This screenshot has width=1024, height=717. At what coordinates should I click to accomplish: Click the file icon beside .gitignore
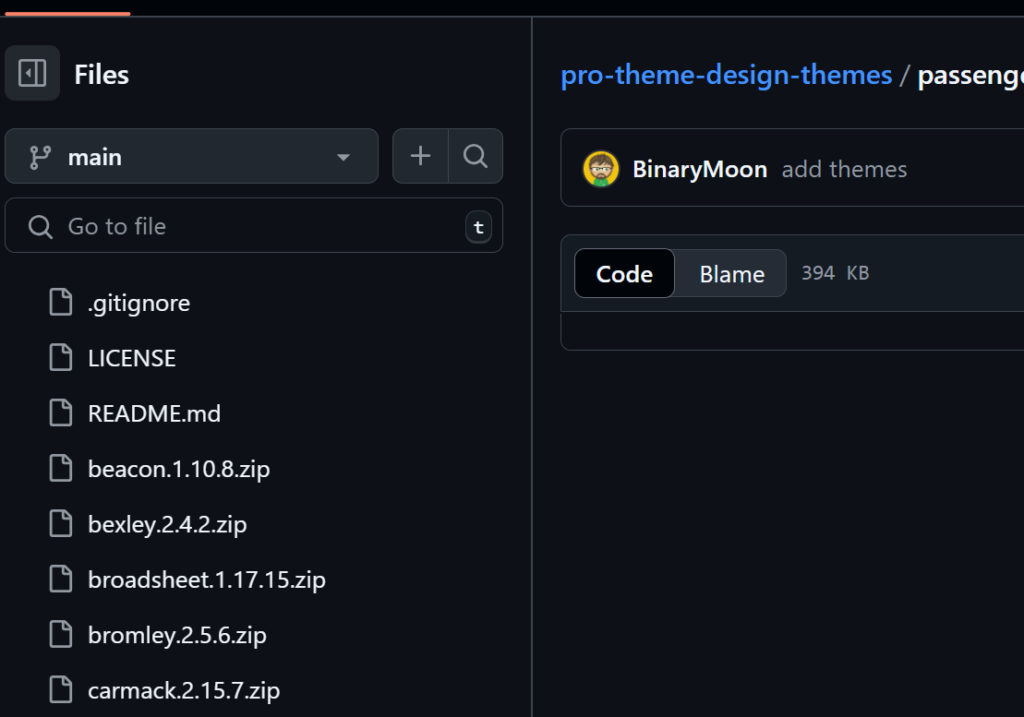[x=61, y=302]
